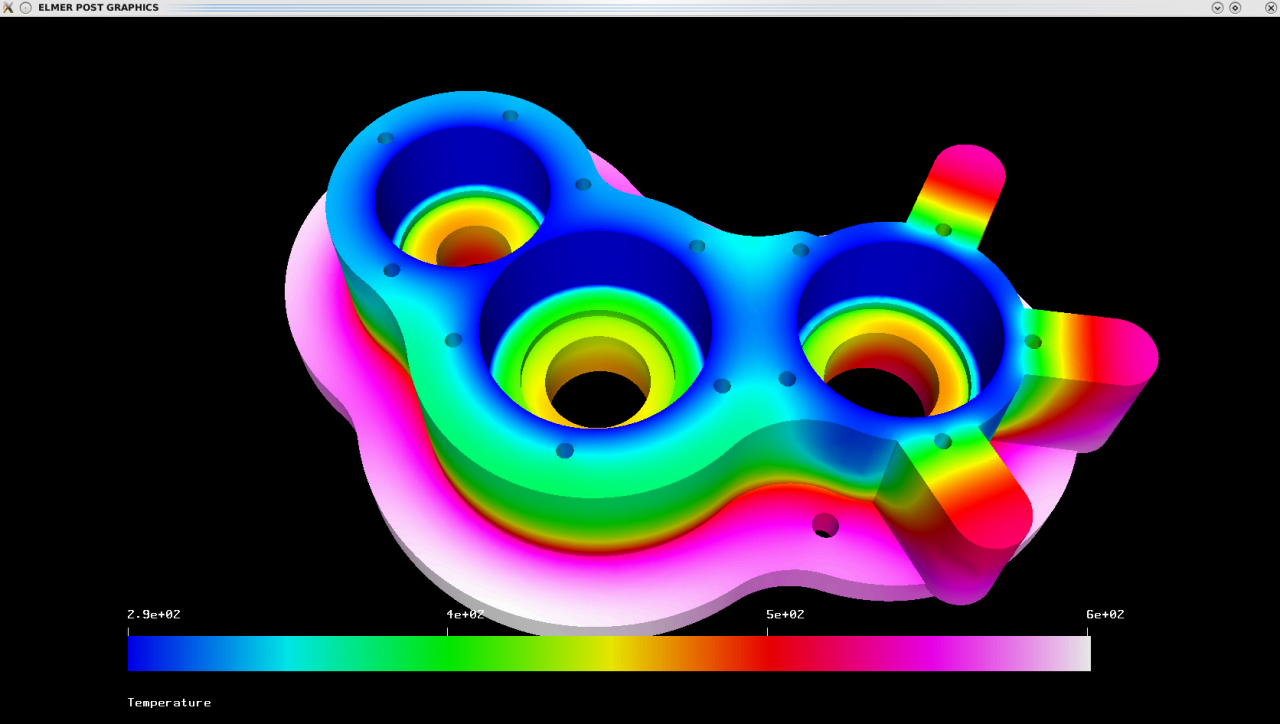
Task: Pick the white end of the color bar
Action: point(1082,653)
